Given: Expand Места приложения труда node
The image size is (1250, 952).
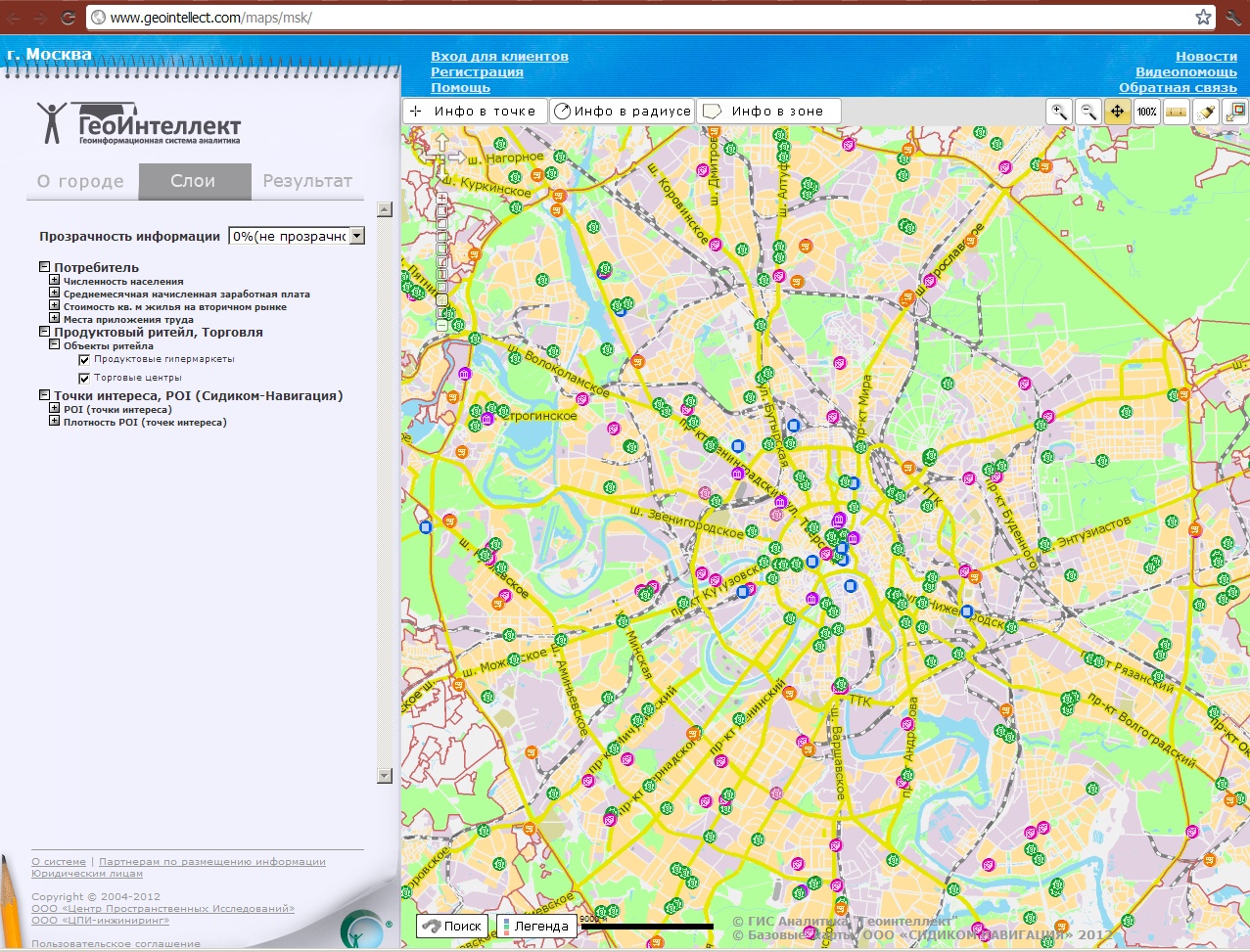Looking at the screenshot, I should pyautogui.click(x=55, y=318).
